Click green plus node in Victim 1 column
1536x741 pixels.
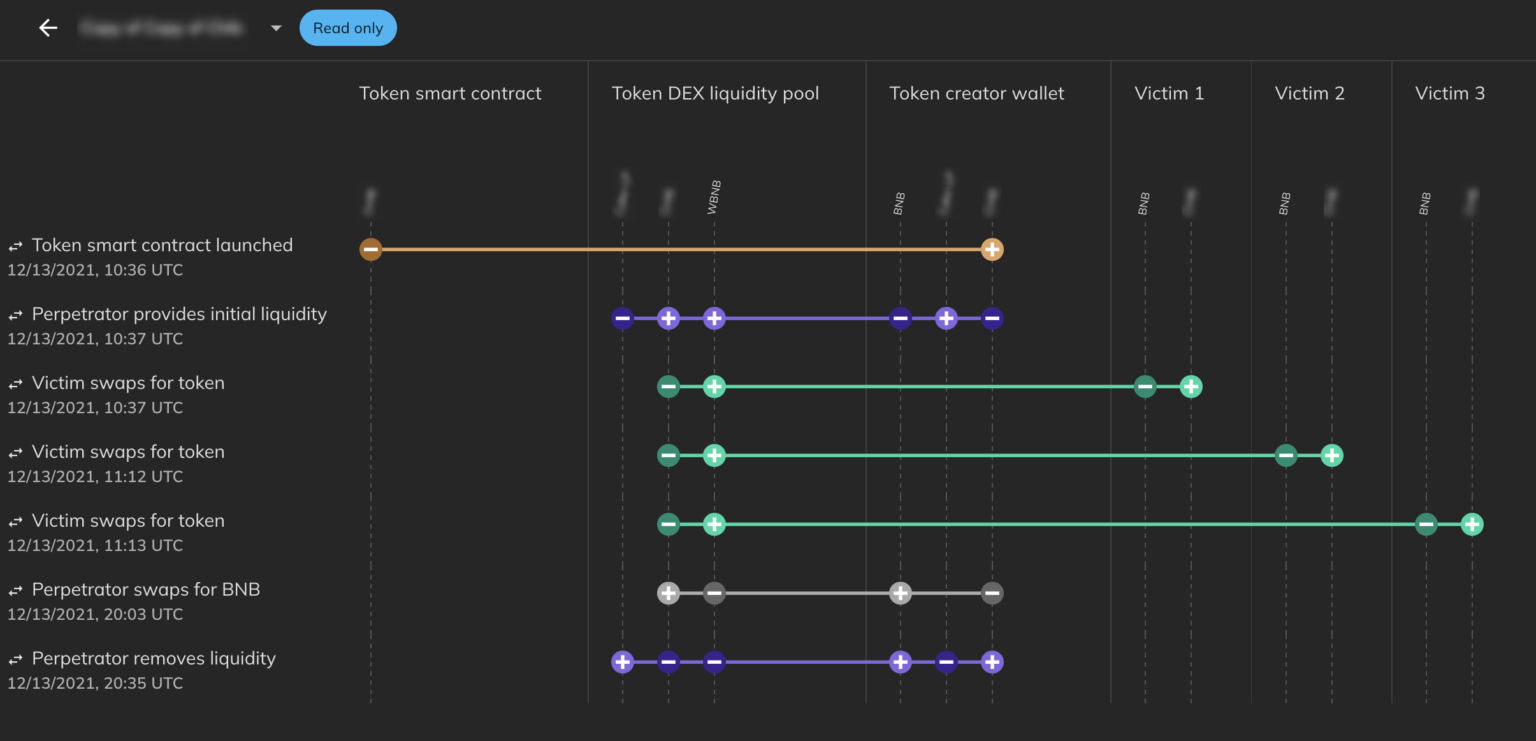pos(1191,387)
